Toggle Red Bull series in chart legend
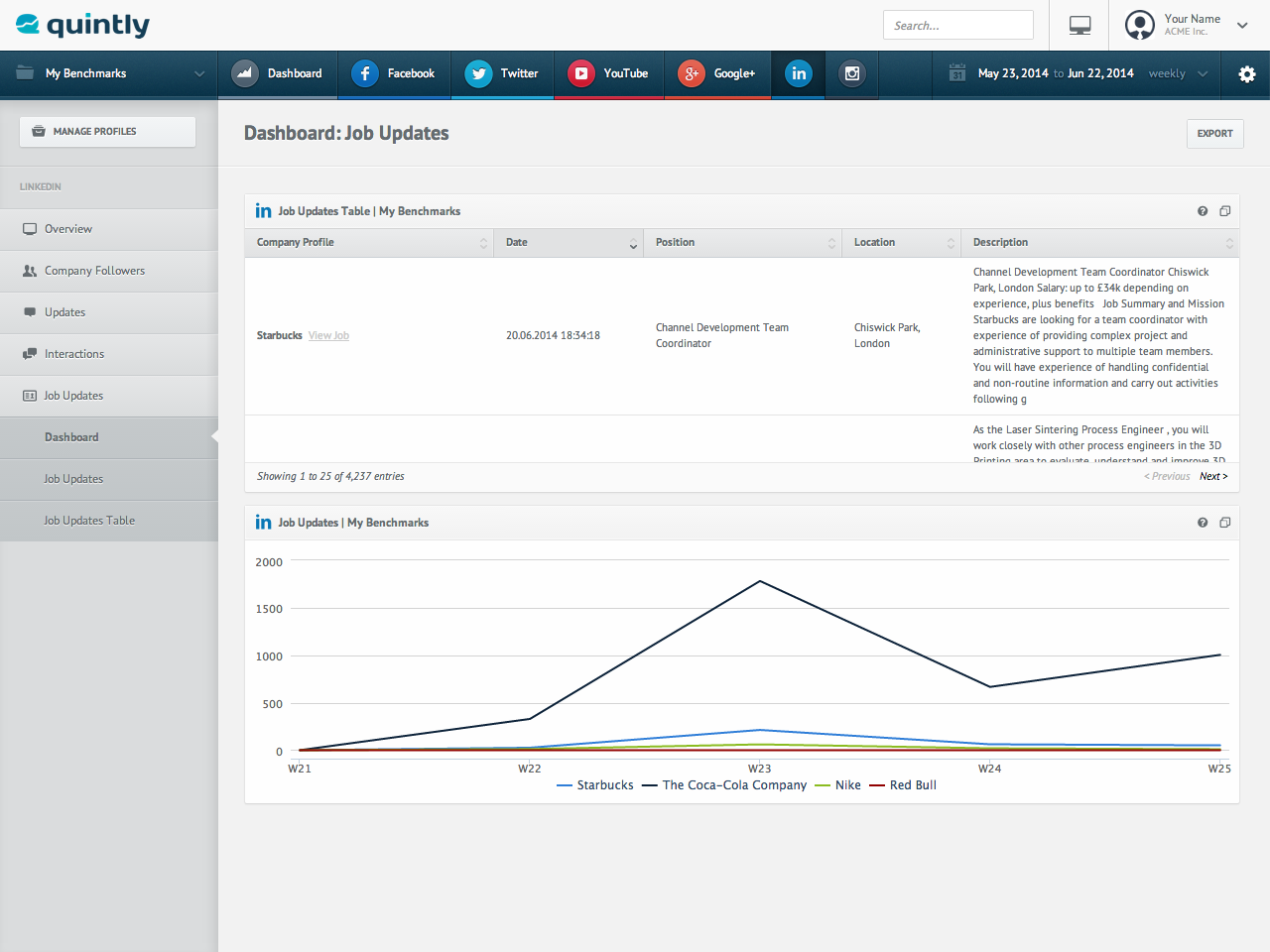 point(903,785)
